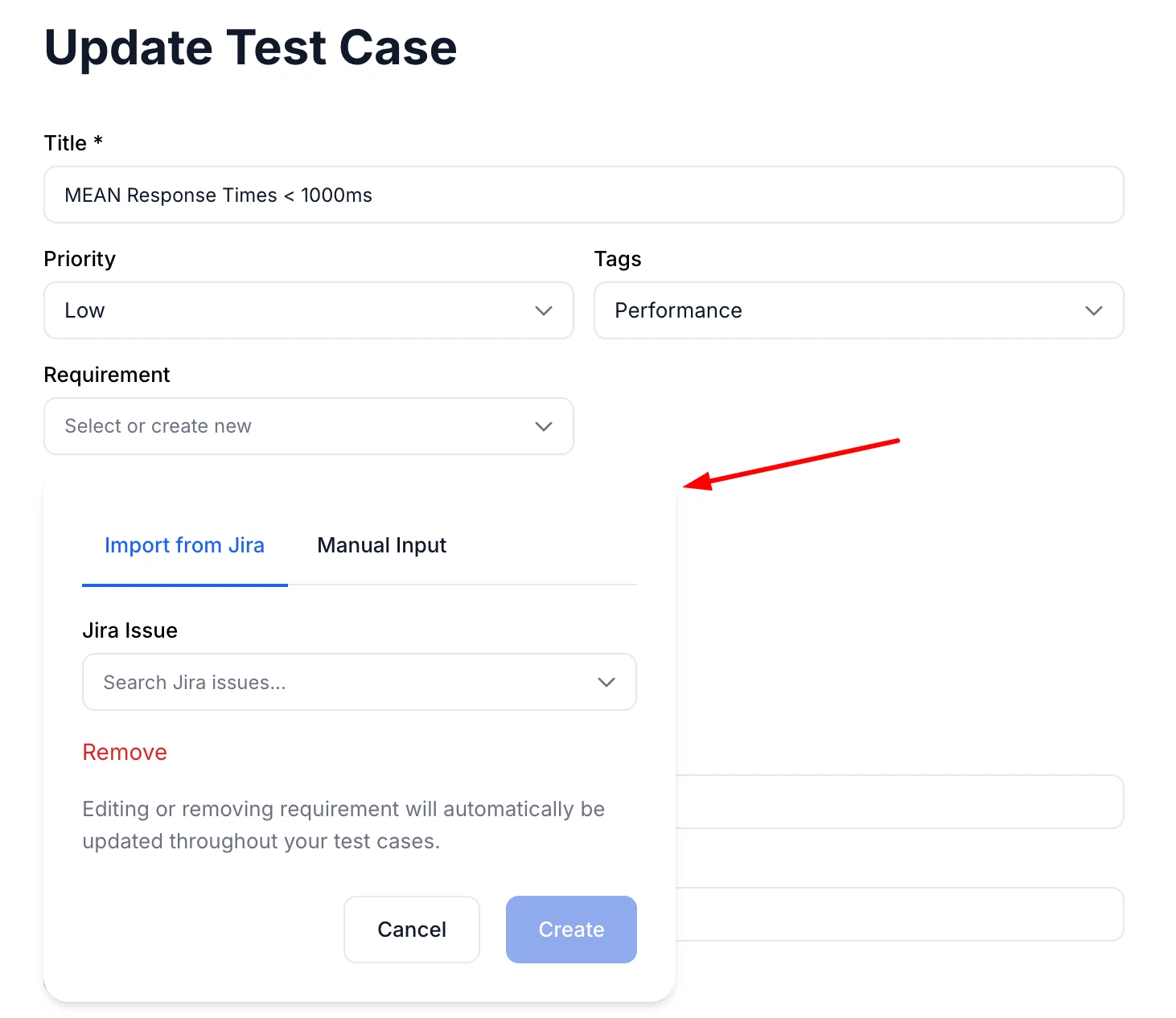1176x1018 pixels.
Task: Click the Jira Issue label in the dialog
Action: [130, 630]
